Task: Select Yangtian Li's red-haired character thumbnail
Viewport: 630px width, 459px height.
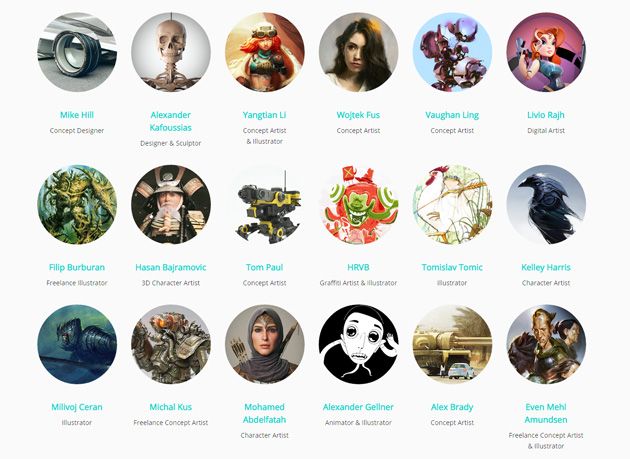Action: tap(264, 52)
